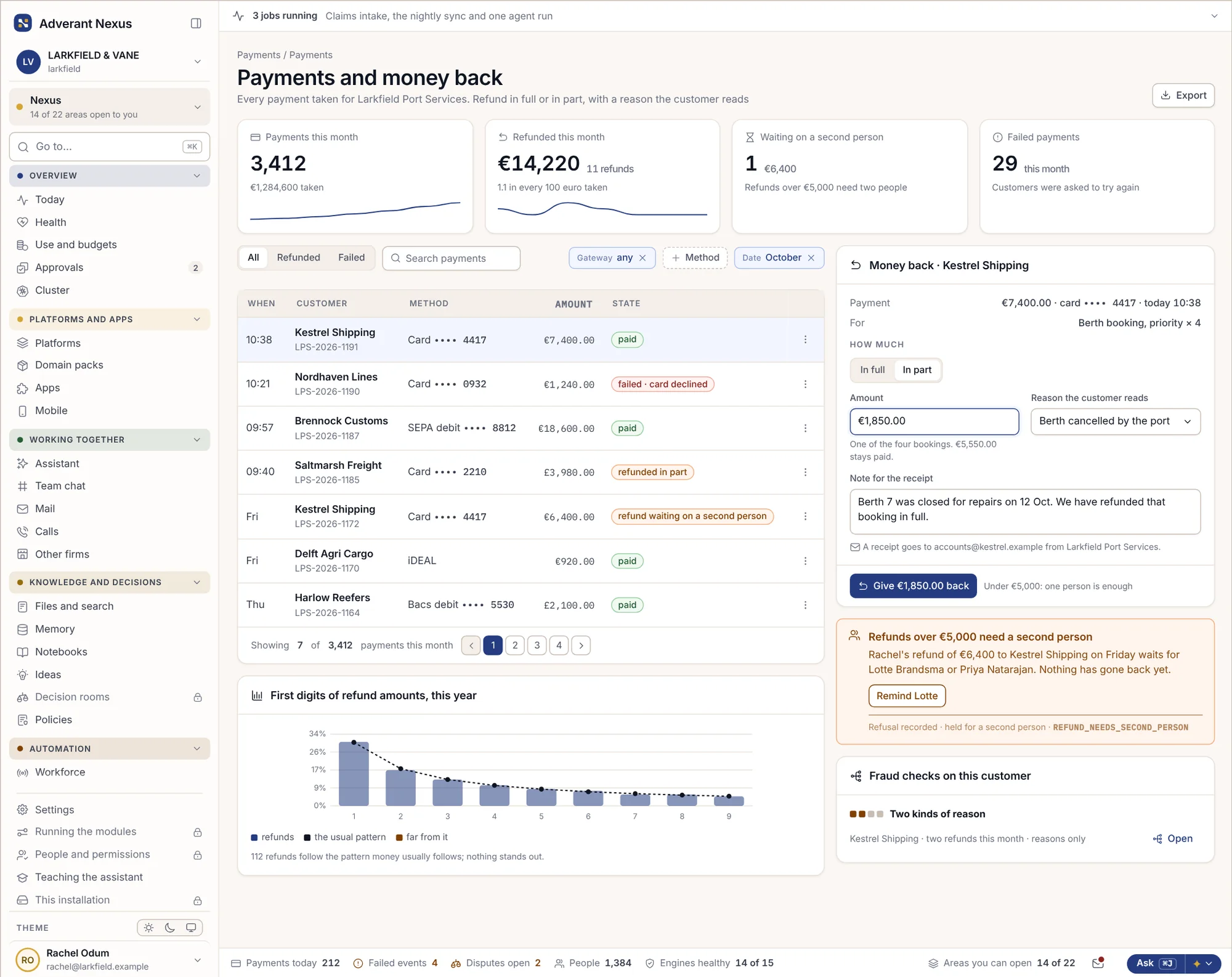Screen dimensions: 1232x977
Task: Open row menu for Nordhaven Lines payment
Action: point(805,384)
